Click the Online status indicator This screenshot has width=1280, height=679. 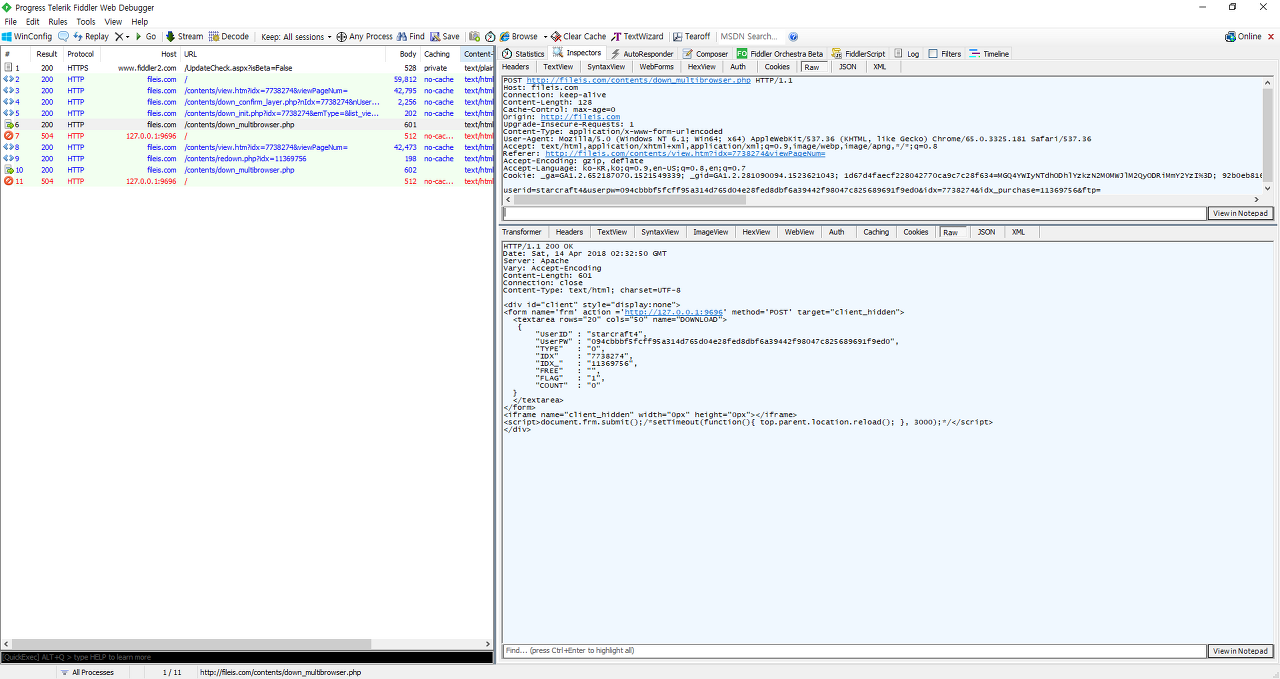pyautogui.click(x=1243, y=36)
